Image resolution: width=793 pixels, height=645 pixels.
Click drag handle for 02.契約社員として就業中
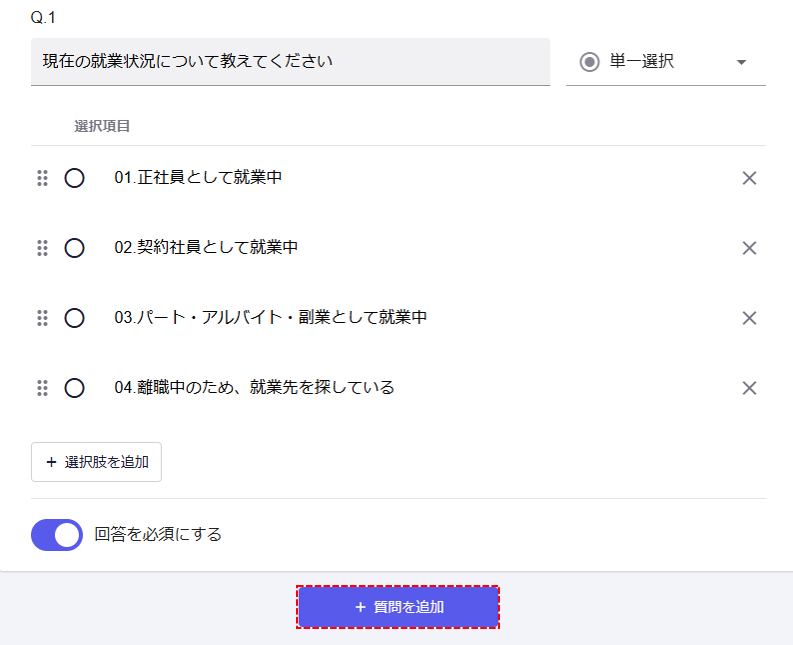point(42,248)
